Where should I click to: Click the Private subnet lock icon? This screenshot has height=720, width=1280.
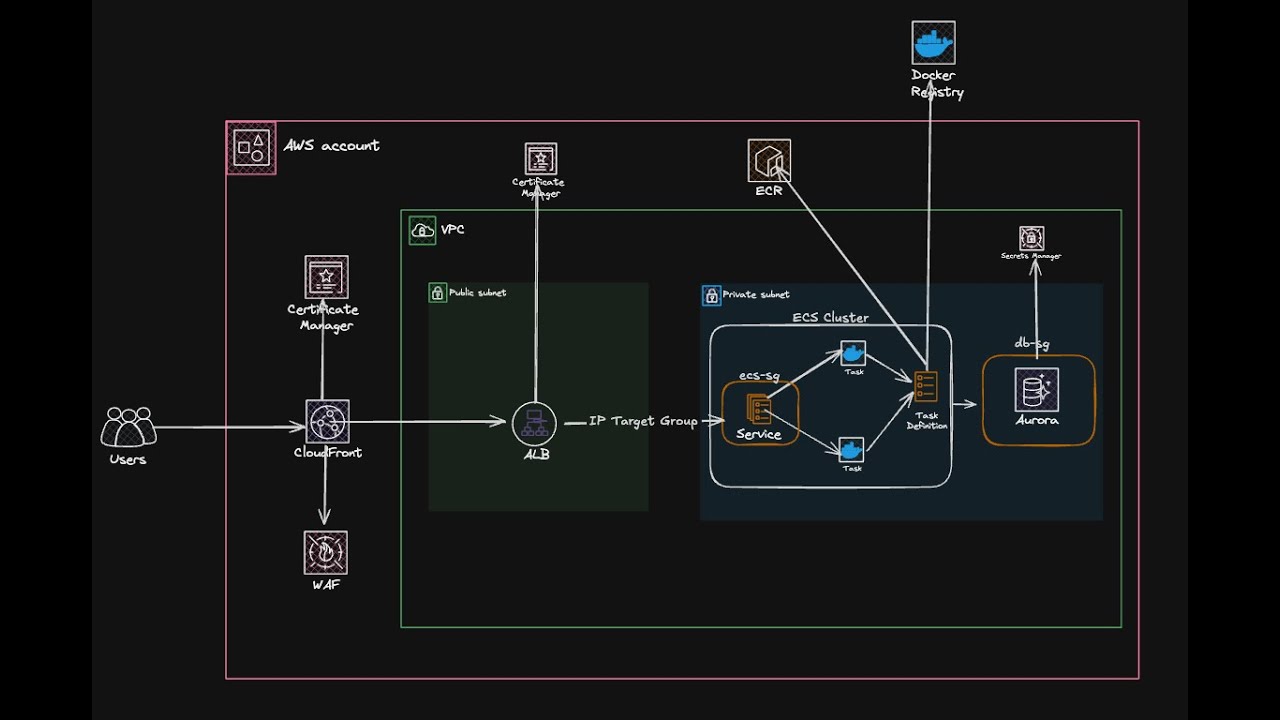coord(711,295)
